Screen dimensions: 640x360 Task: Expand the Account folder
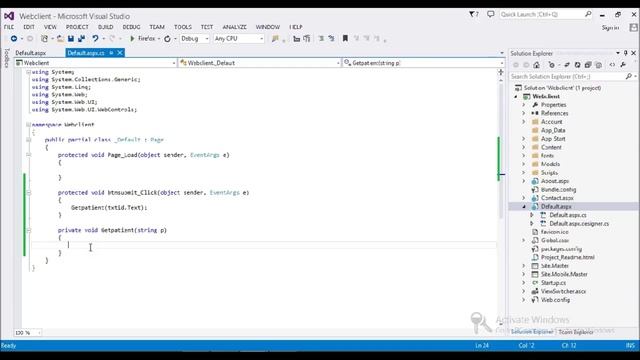524,122
